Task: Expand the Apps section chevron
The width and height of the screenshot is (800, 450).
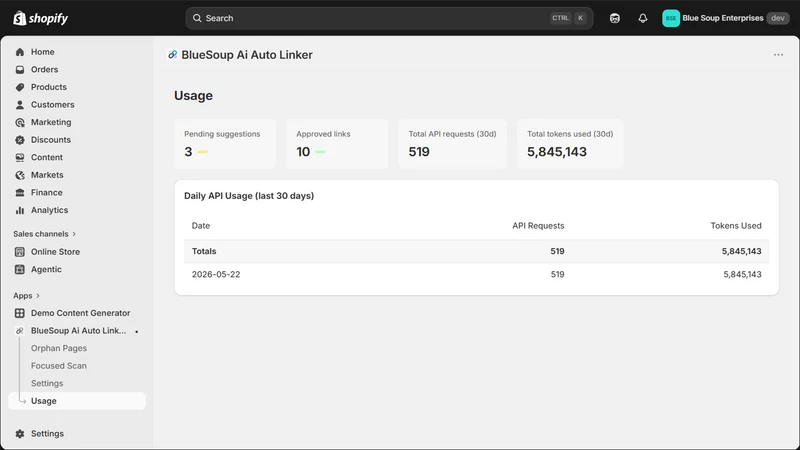Action: click(38, 296)
